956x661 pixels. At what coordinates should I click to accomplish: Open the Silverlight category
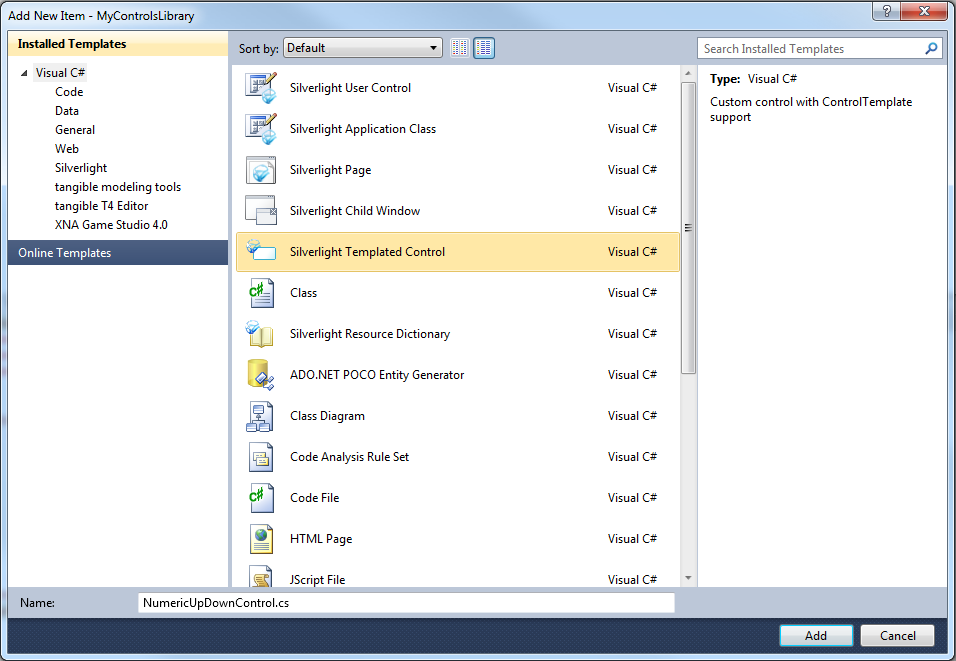pyautogui.click(x=80, y=168)
